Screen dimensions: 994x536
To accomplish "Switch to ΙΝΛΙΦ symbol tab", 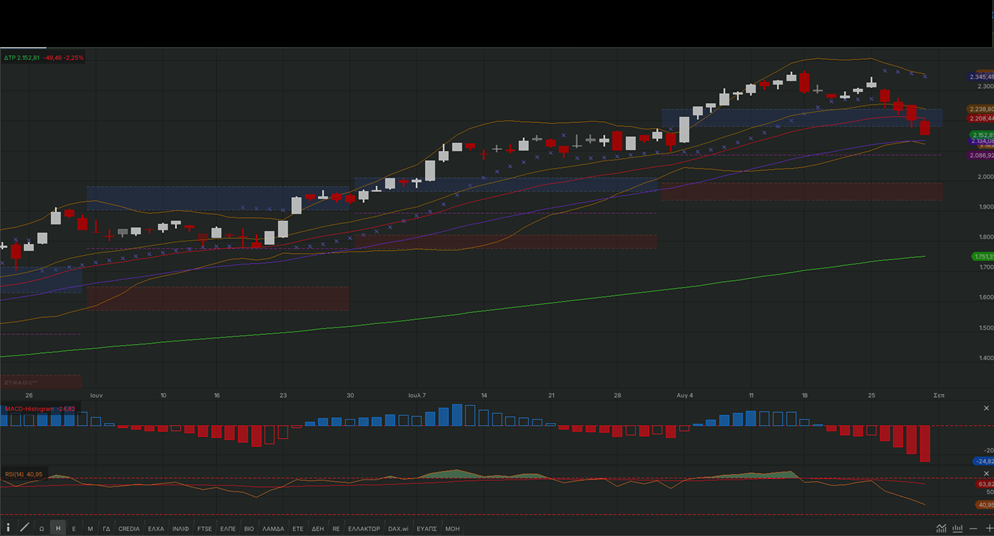I will click(181, 528).
